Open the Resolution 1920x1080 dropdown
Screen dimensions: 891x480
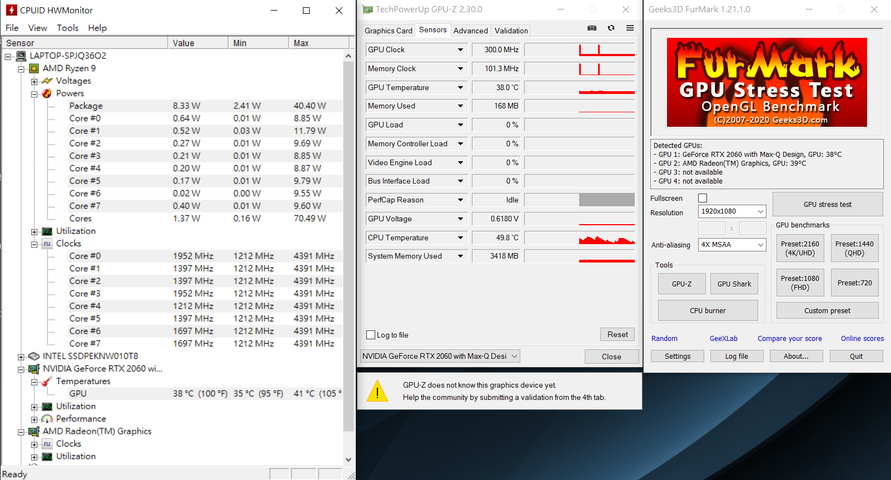(732, 211)
